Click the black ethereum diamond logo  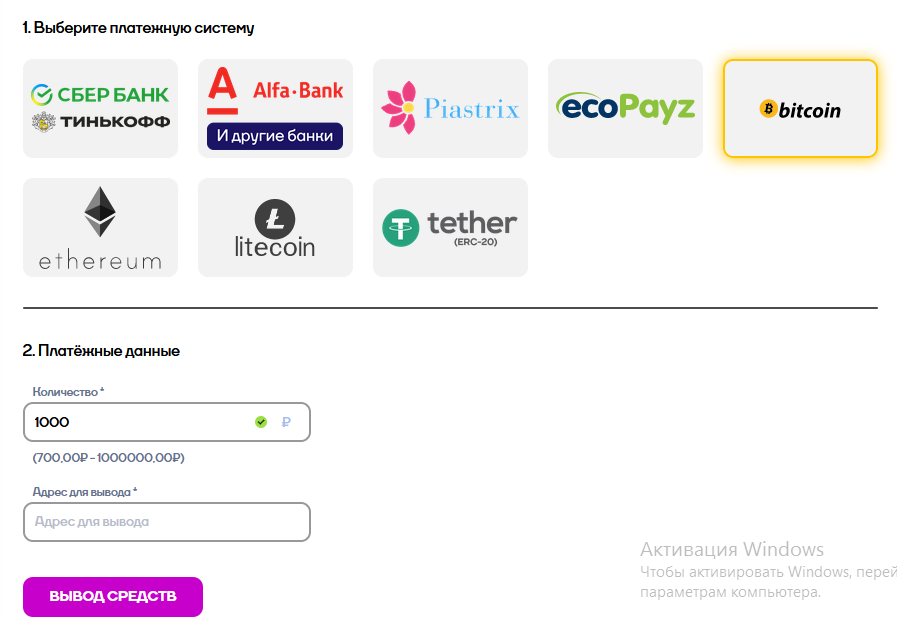pyautogui.click(x=100, y=212)
